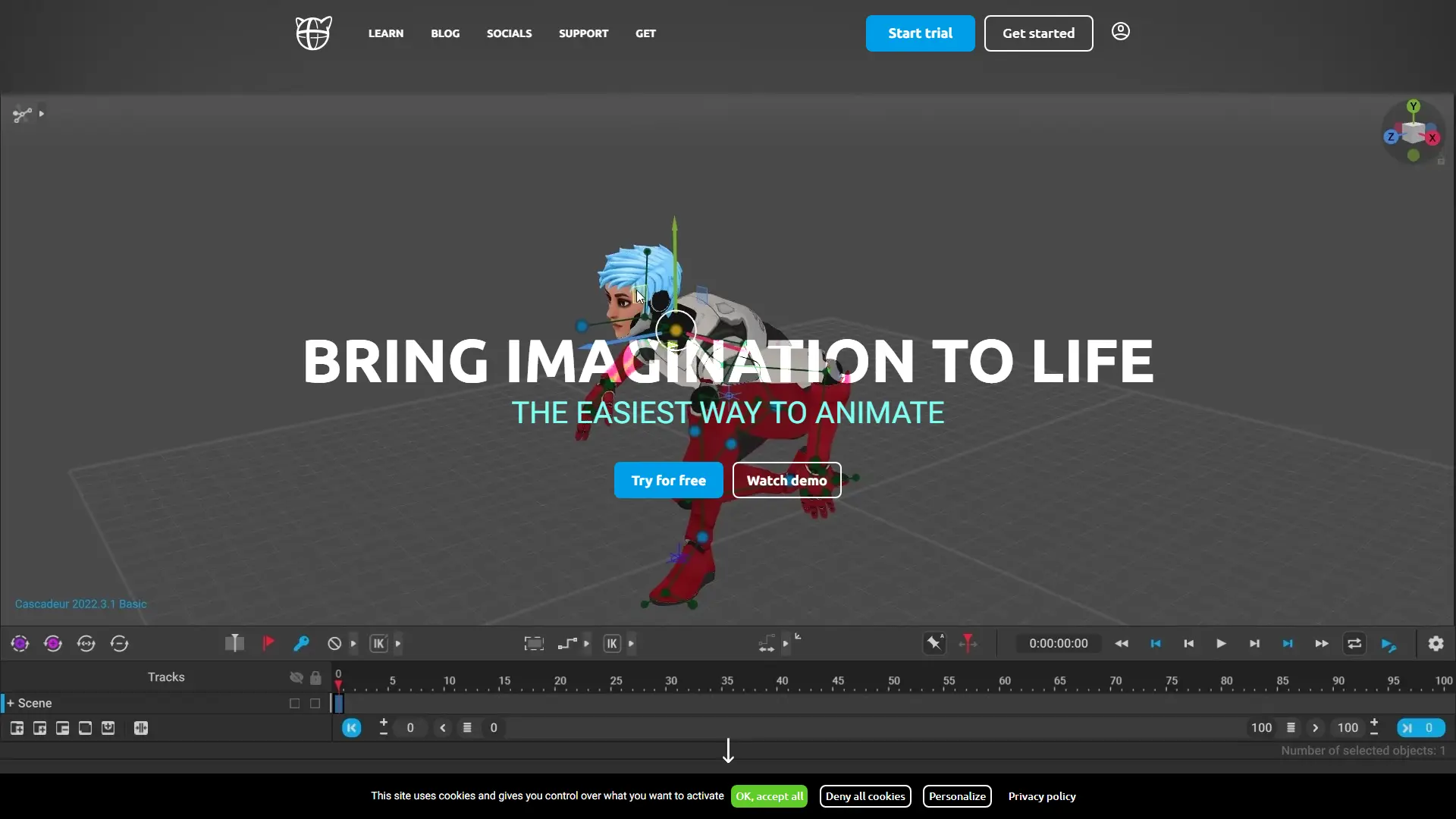Click the Try for free button
The image size is (1456, 819).
668,480
